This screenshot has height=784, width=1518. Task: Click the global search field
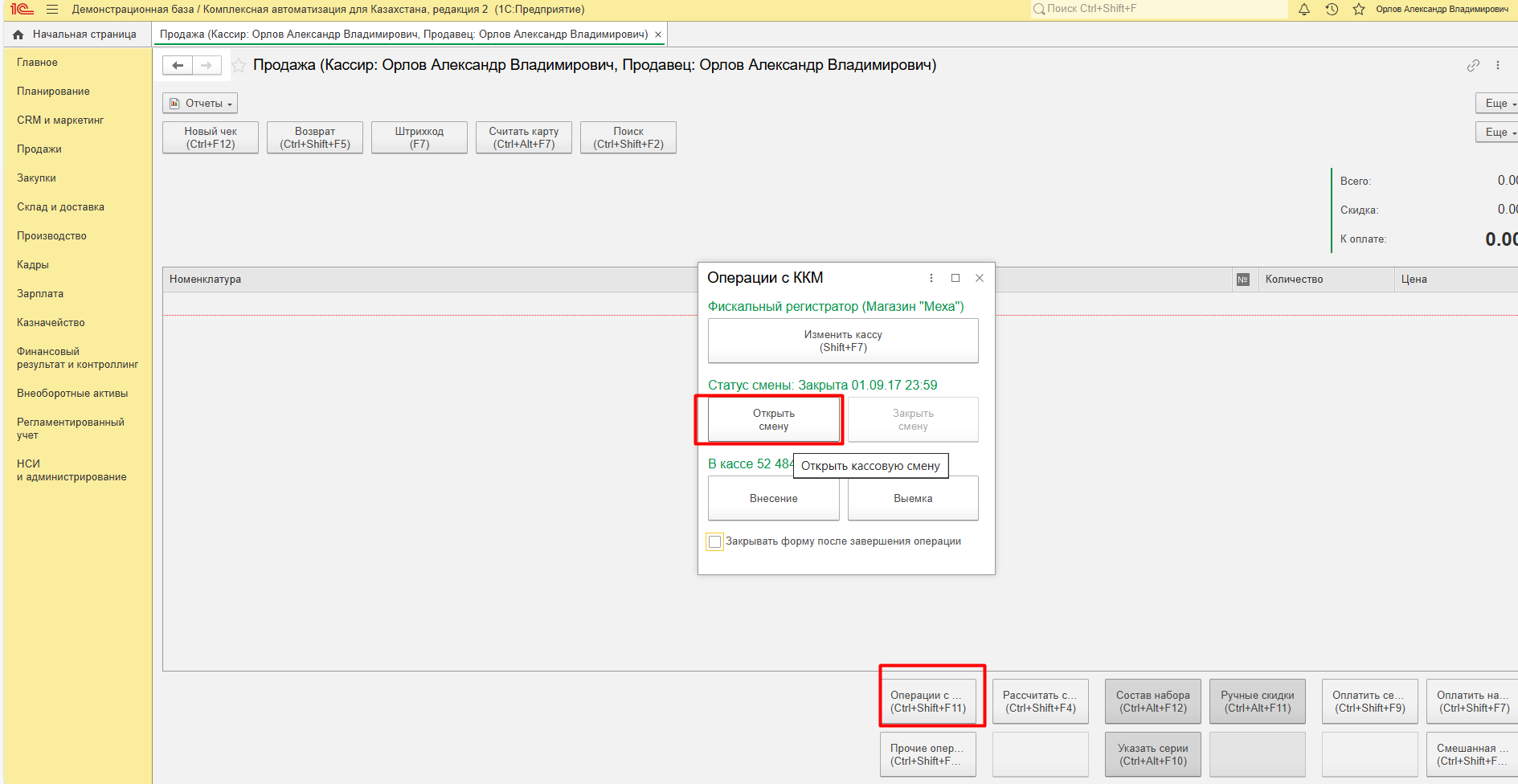pyautogui.click(x=1161, y=9)
